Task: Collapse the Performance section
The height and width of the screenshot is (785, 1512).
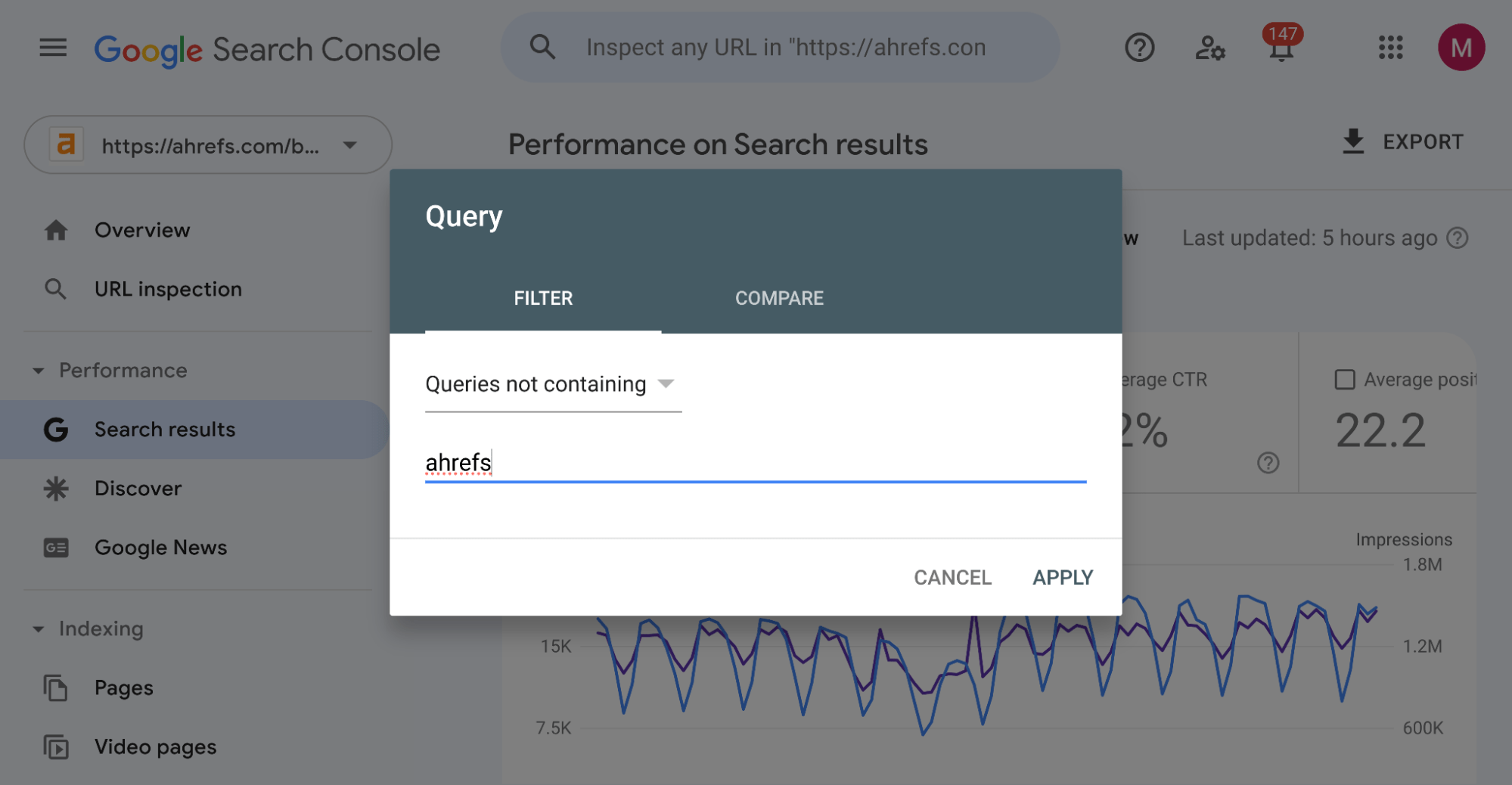Action: pyautogui.click(x=39, y=370)
